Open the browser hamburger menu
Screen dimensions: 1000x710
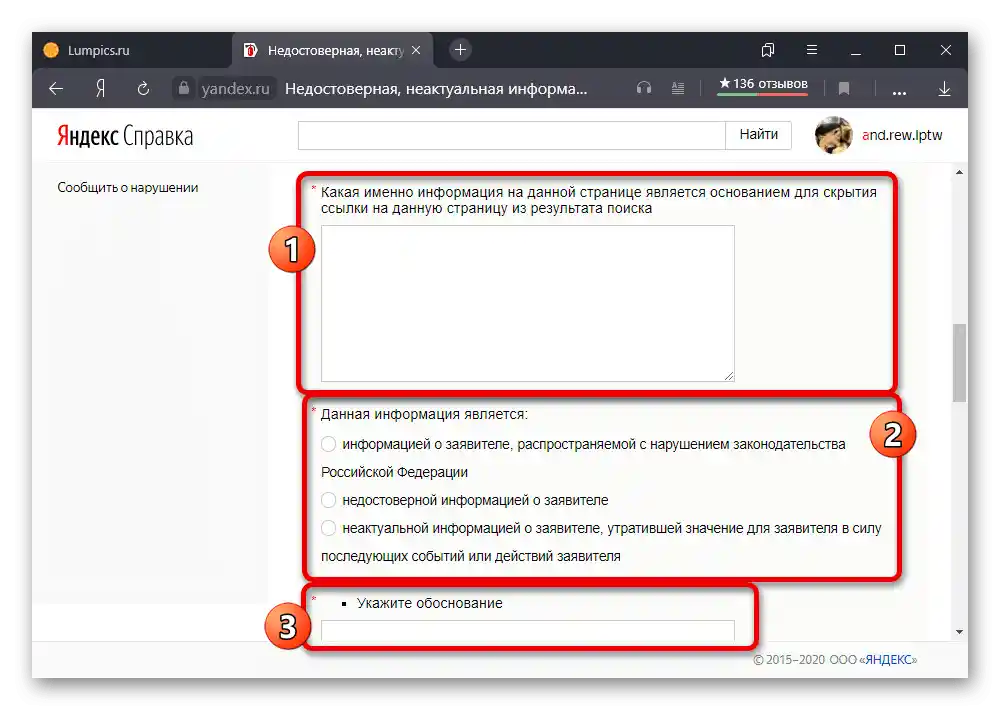pos(812,50)
